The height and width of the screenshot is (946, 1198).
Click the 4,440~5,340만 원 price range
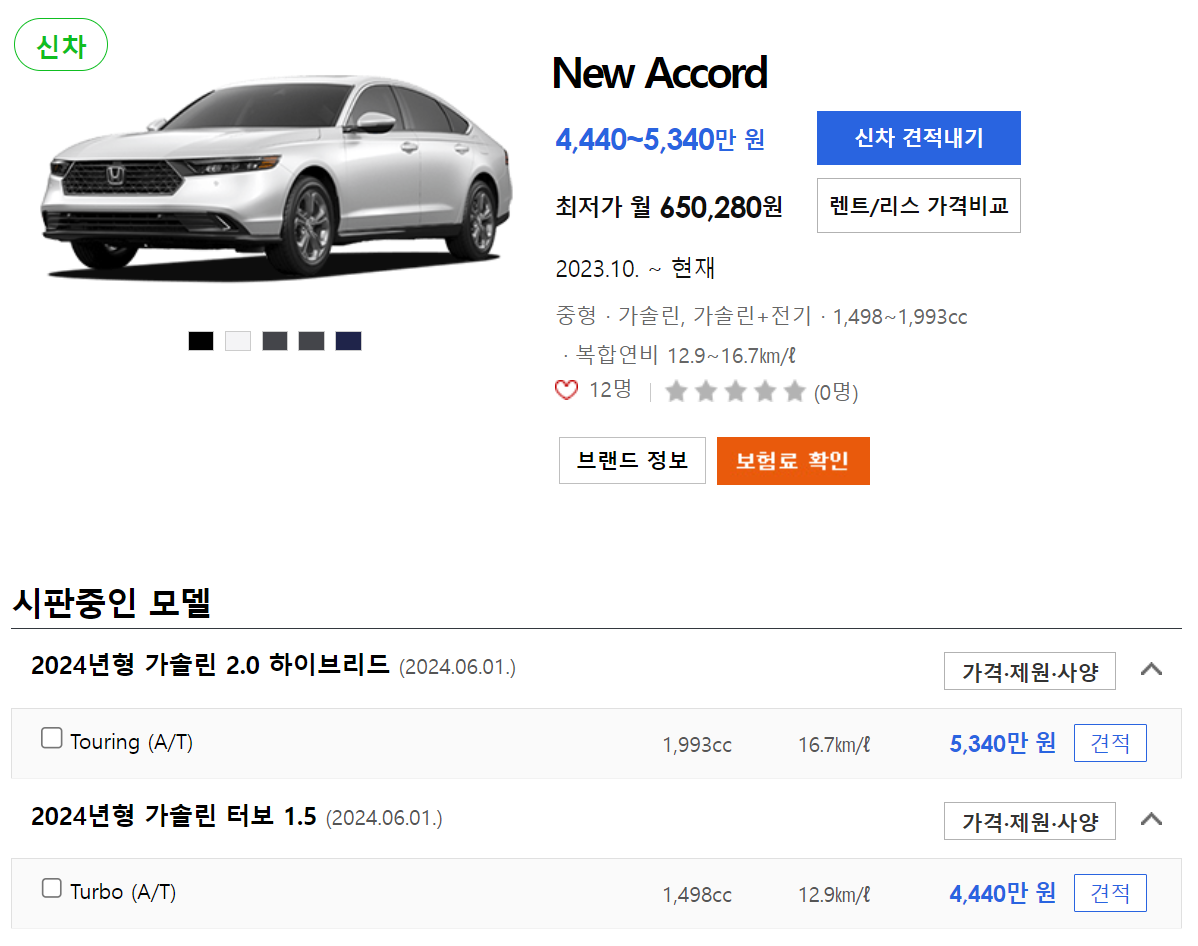tap(660, 140)
